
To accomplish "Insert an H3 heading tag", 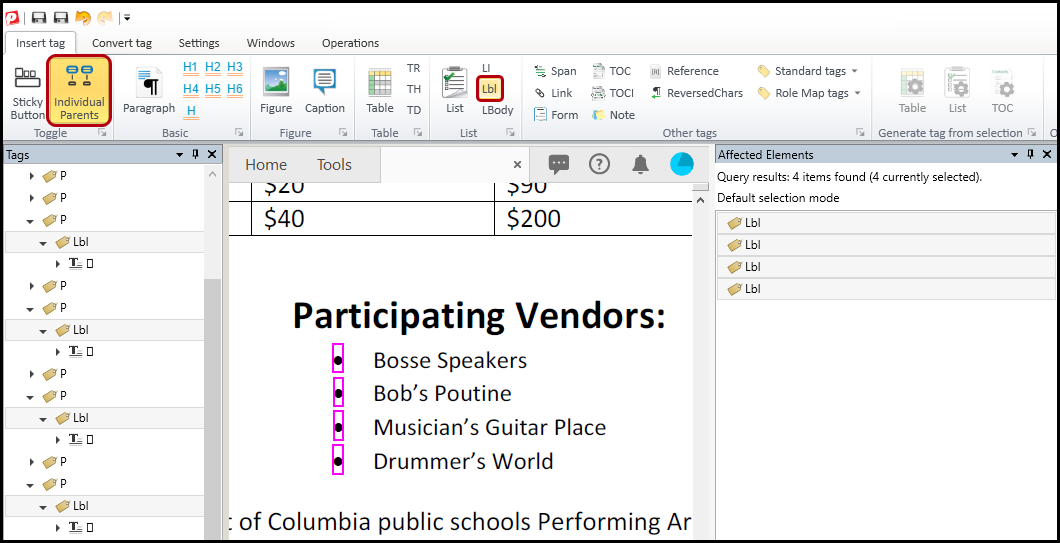I will tap(235, 67).
